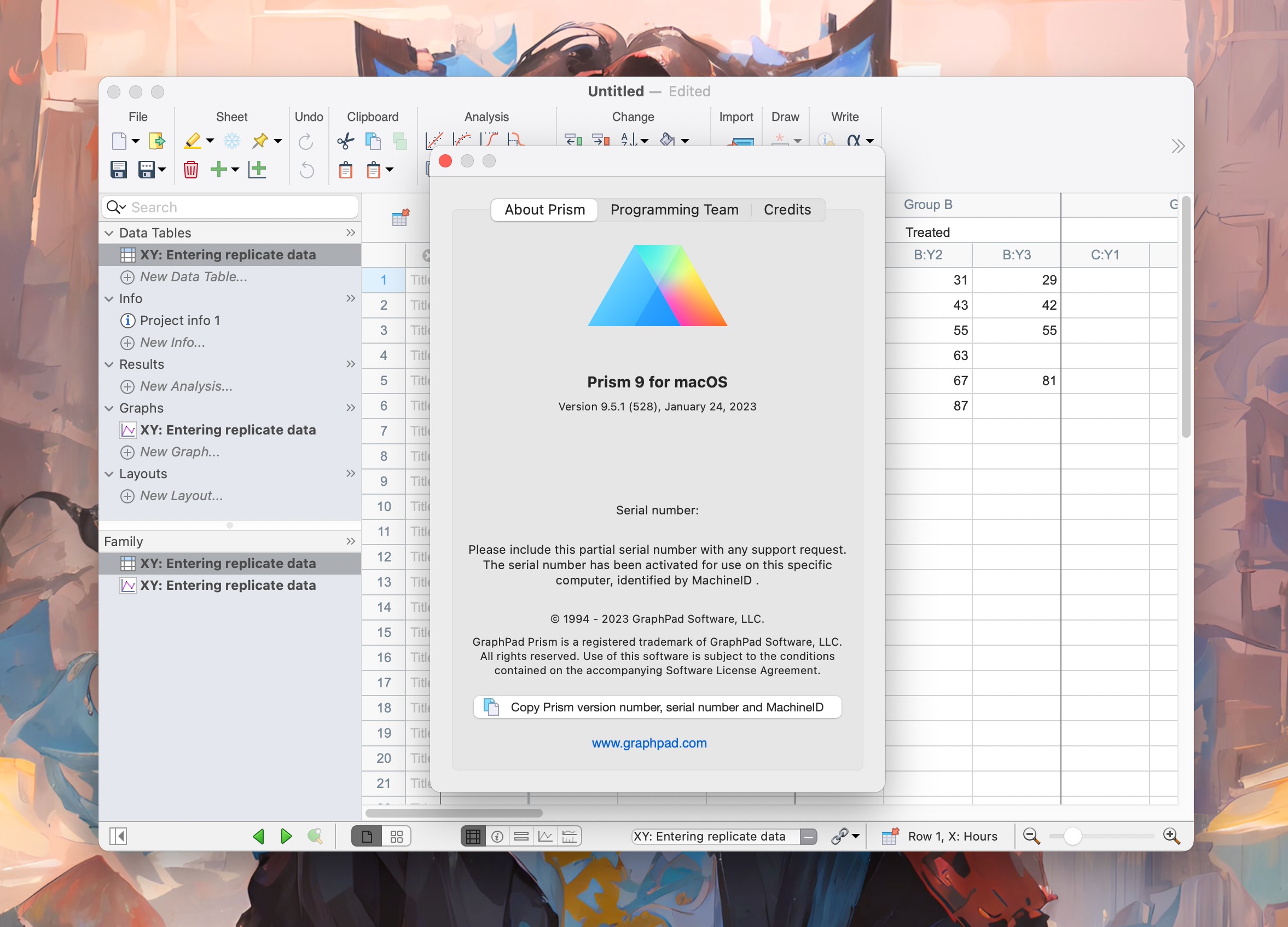This screenshot has width=1288, height=927.
Task: Click the green plus new sheet icon
Action: (x=219, y=169)
